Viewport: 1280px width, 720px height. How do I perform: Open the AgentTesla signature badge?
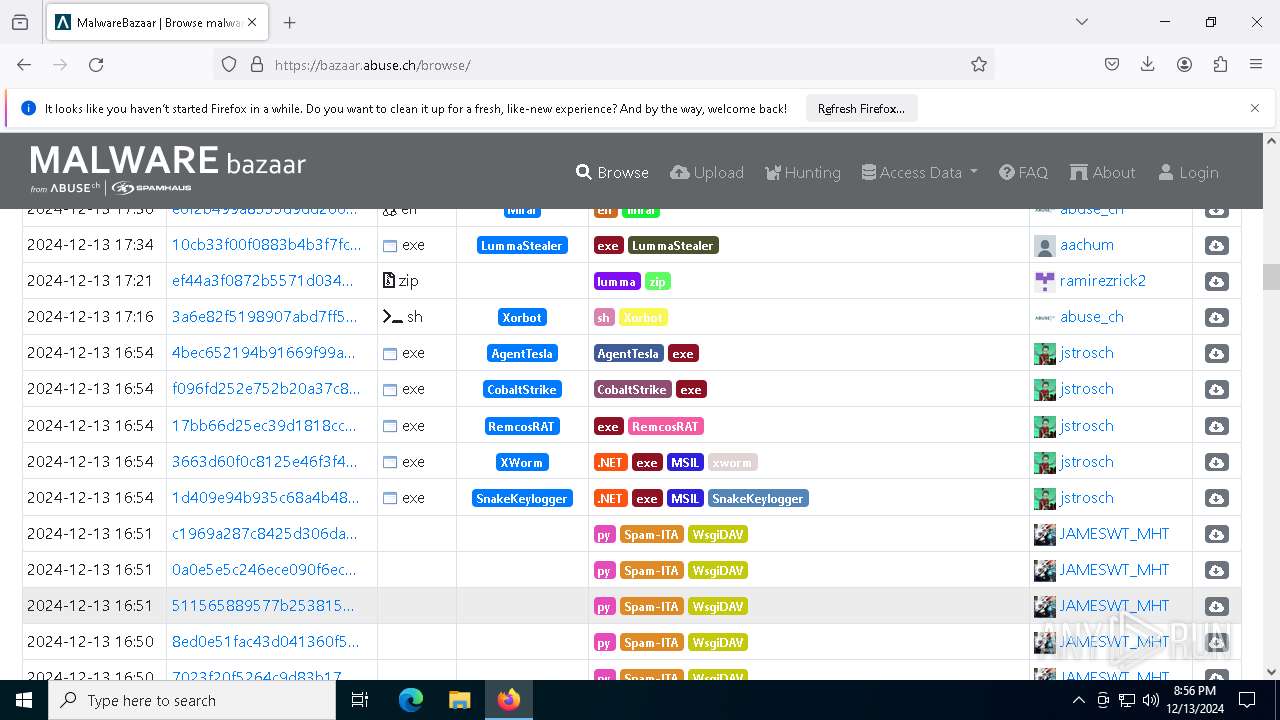tap(522, 353)
